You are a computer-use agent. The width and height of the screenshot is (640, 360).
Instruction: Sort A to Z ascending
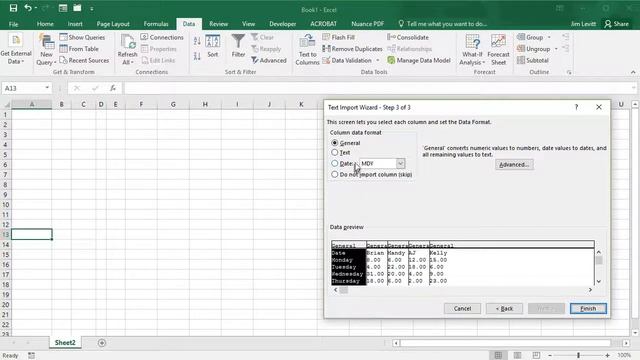point(197,41)
